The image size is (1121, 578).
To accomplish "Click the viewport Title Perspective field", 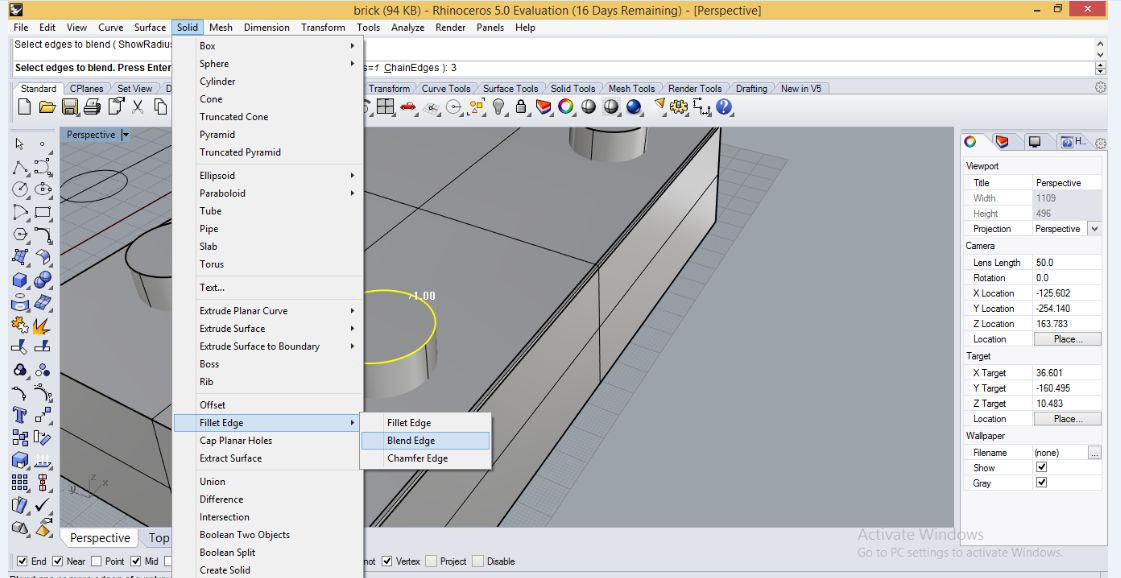I will coord(1067,183).
